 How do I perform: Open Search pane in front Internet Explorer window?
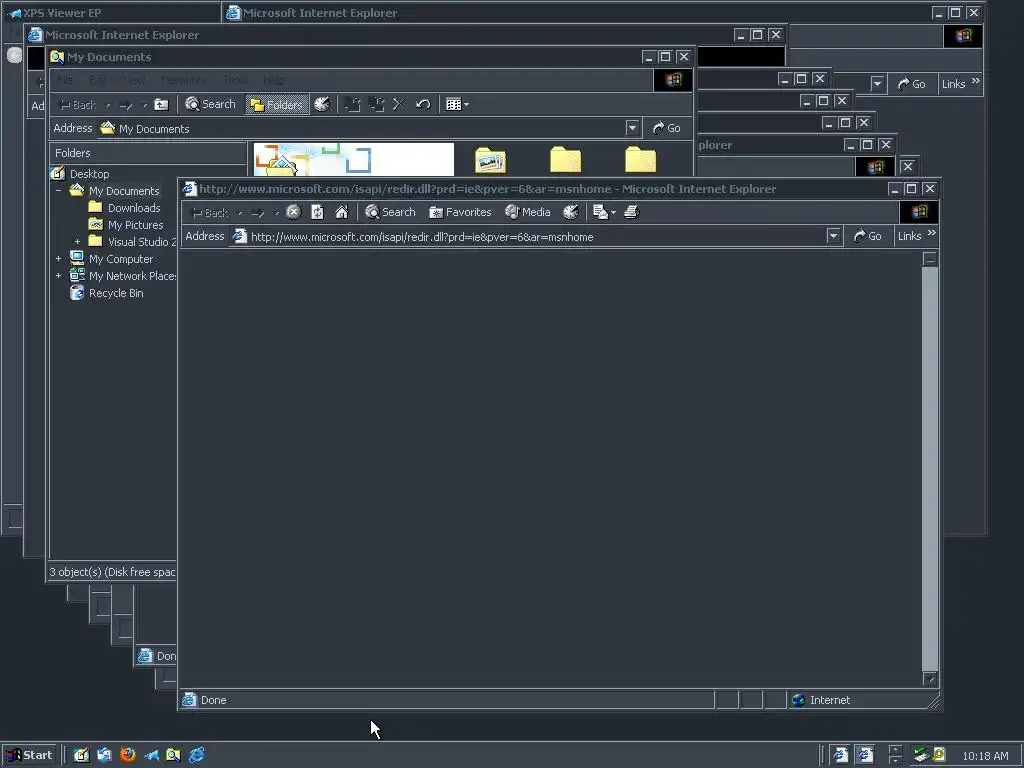390,212
